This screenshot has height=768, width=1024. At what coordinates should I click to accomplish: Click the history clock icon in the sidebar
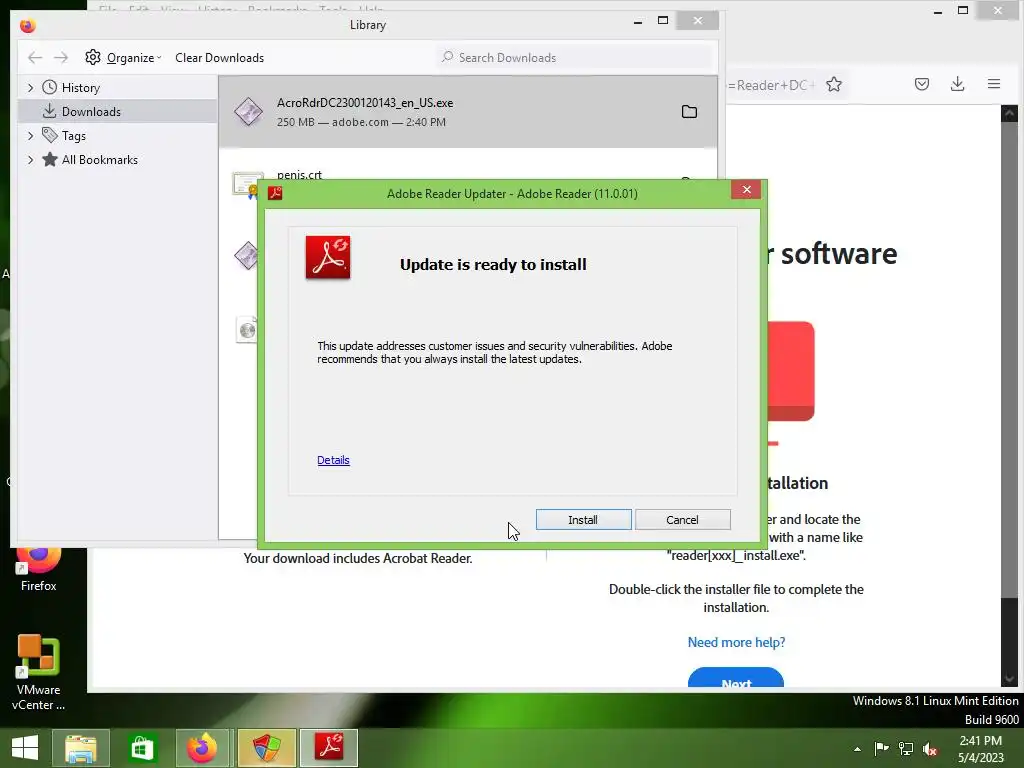tap(50, 87)
